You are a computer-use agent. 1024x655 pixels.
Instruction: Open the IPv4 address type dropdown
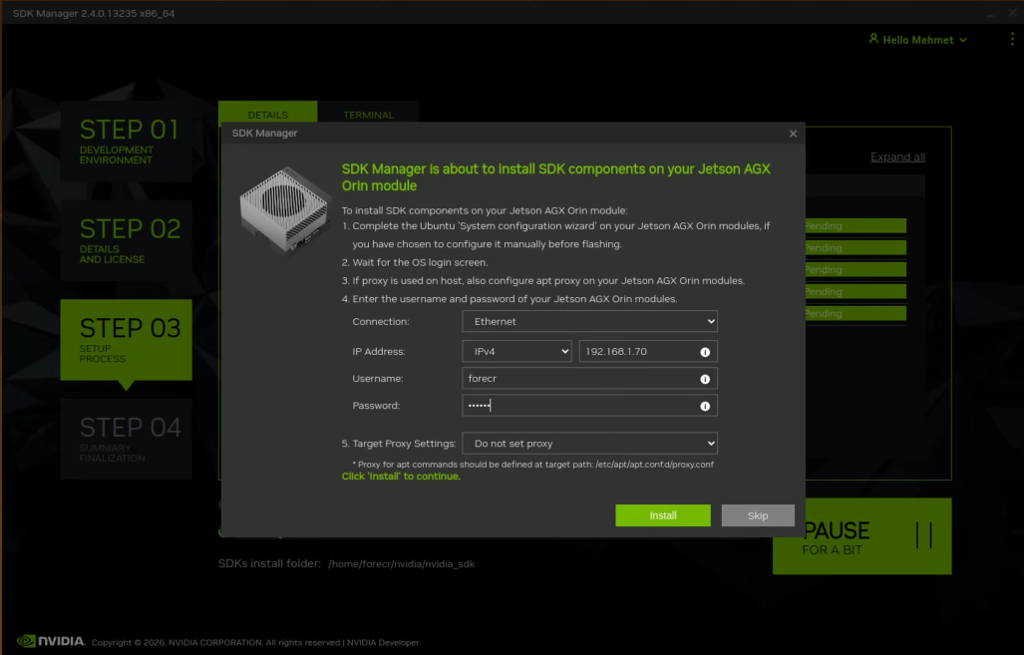click(516, 351)
